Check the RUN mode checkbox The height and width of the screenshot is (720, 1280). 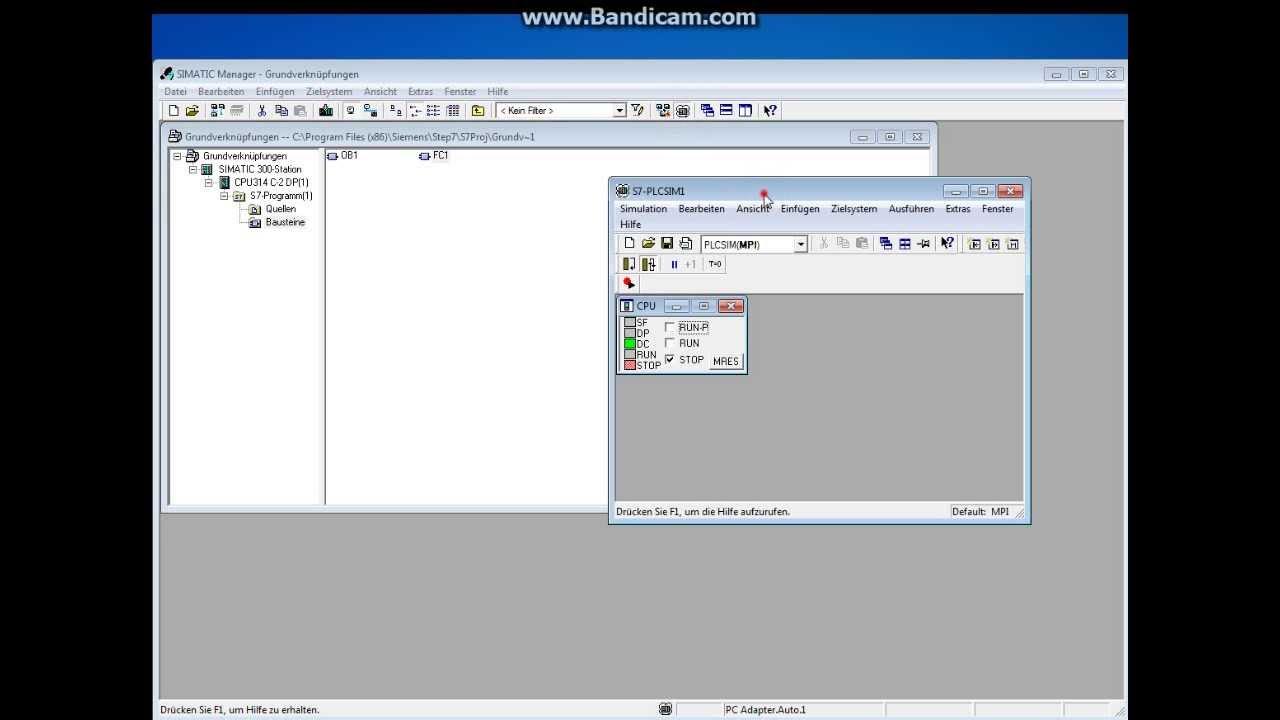point(670,343)
